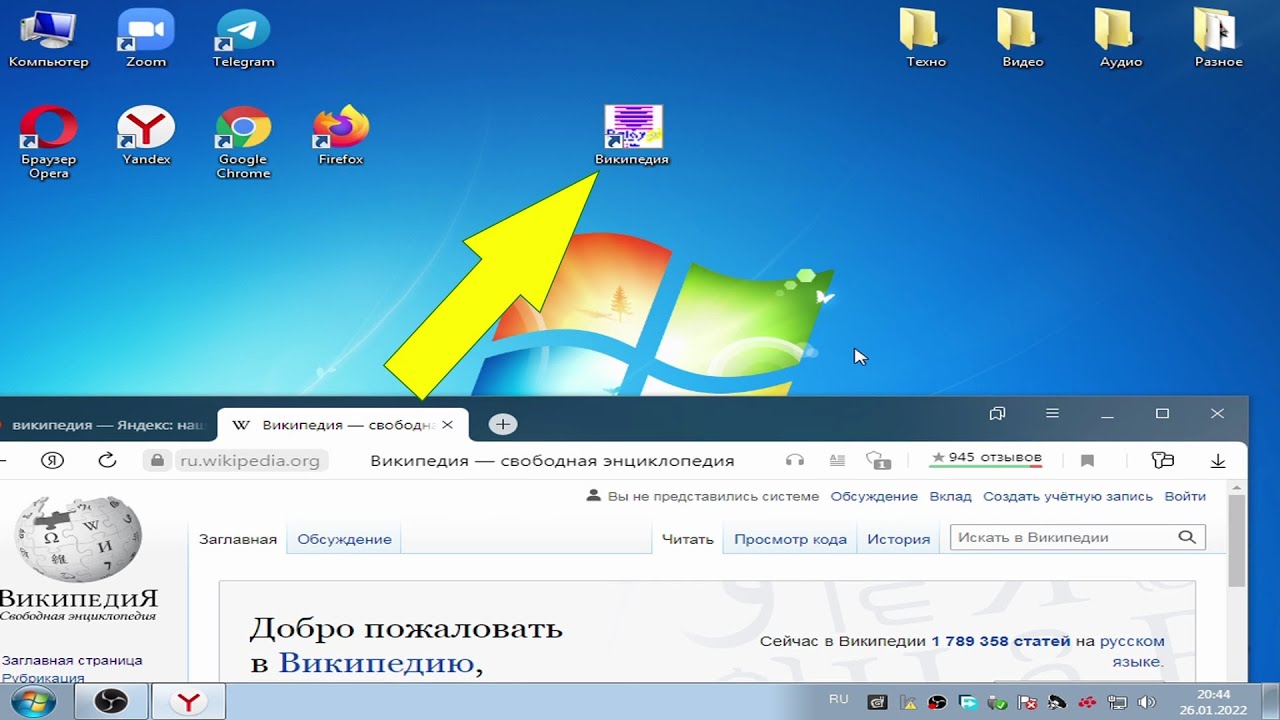Open the Википедию link in welcome heading
1280x720 pixels.
(x=376, y=662)
